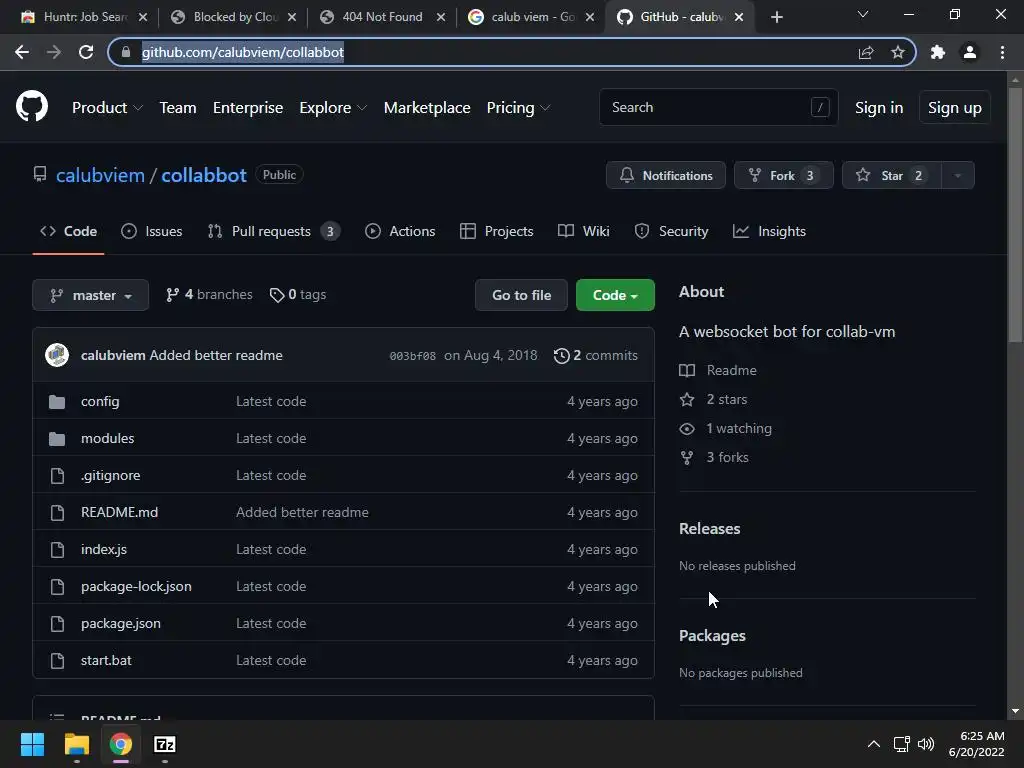This screenshot has width=1024, height=768.
Task: Open the Enterprise link
Action: click(x=248, y=108)
